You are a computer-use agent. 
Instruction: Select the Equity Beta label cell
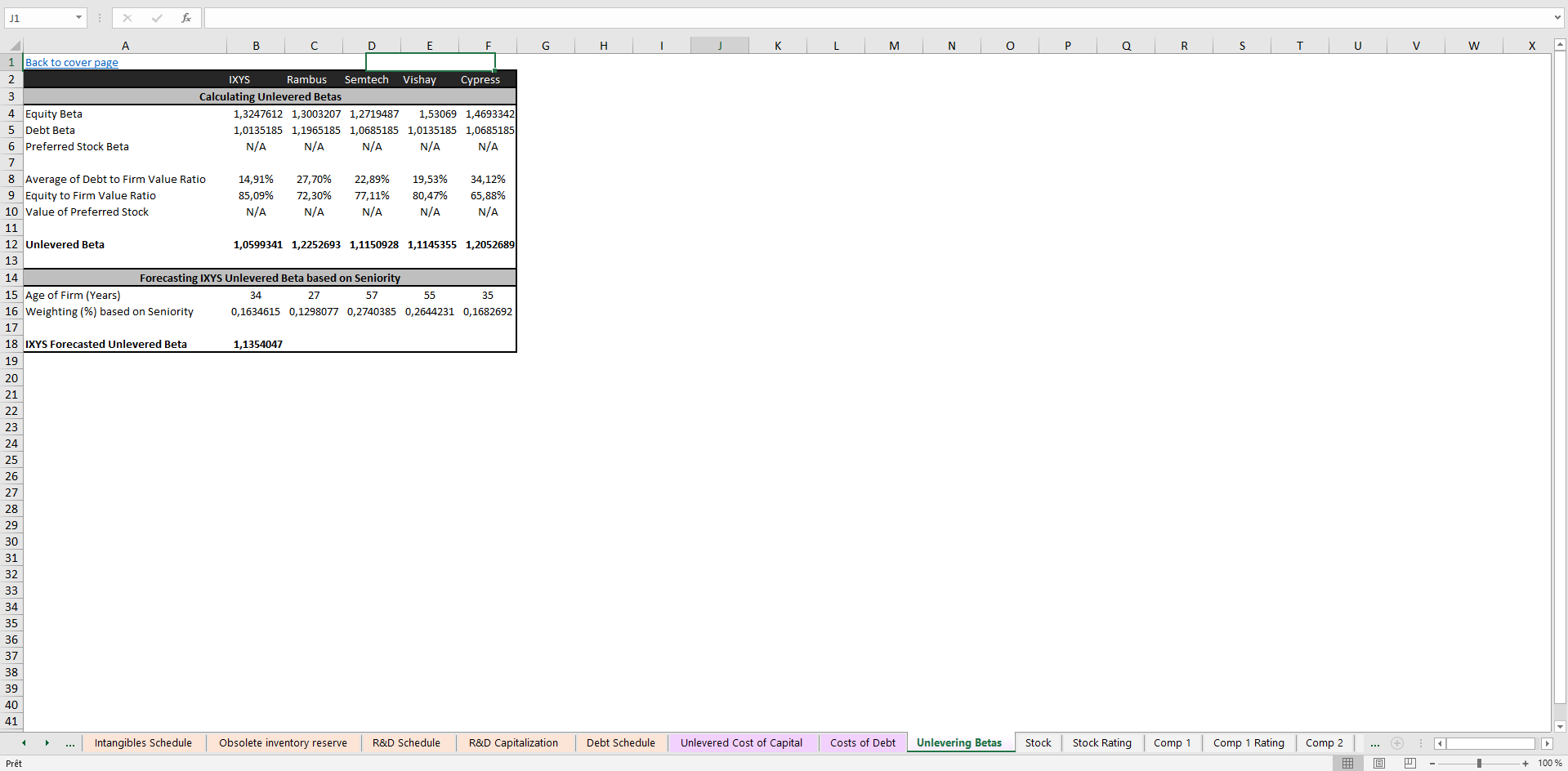[x=125, y=114]
